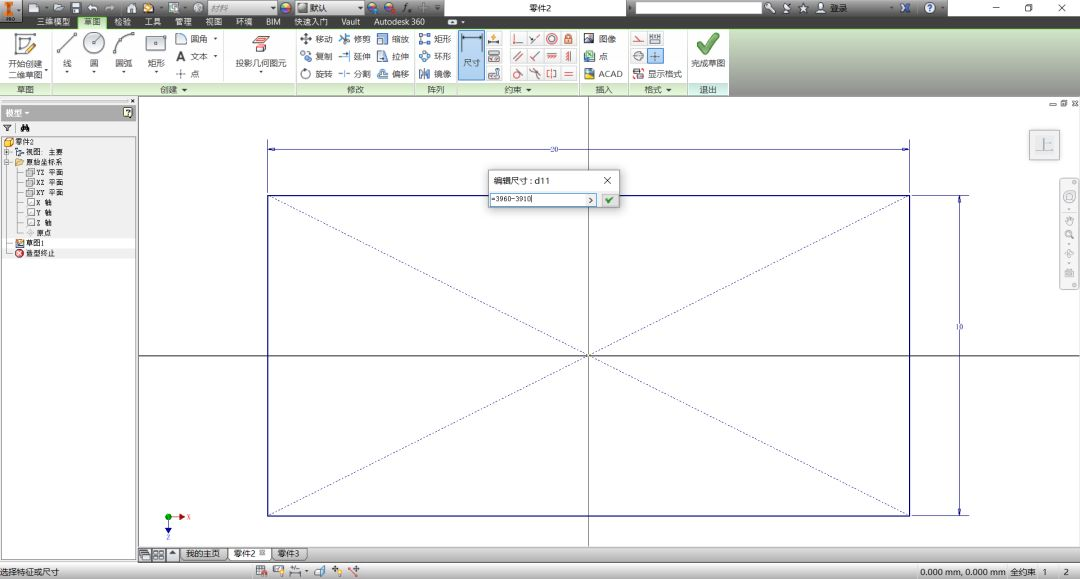The image size is (1080, 579).
Task: Open the arrow flyout in edit dimension dialog
Action: (x=590, y=200)
